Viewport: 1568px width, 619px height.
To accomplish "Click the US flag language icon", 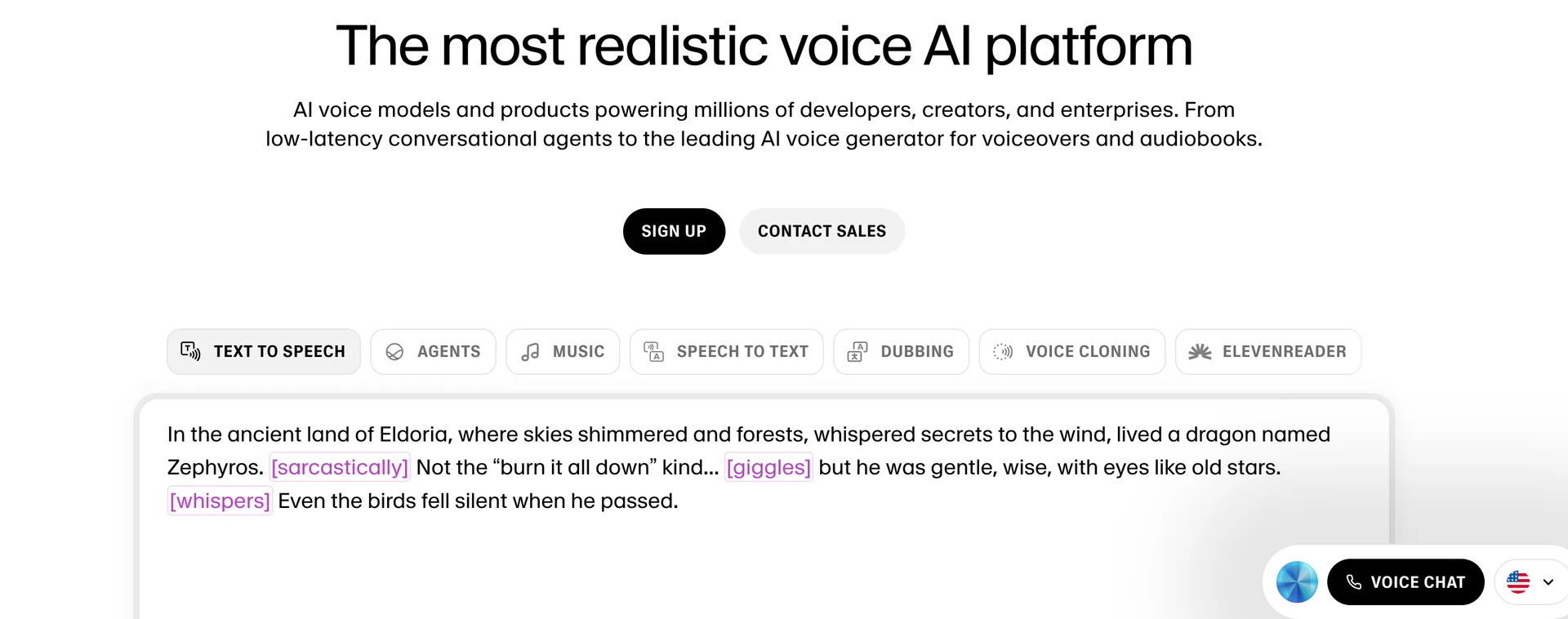I will (1518, 582).
